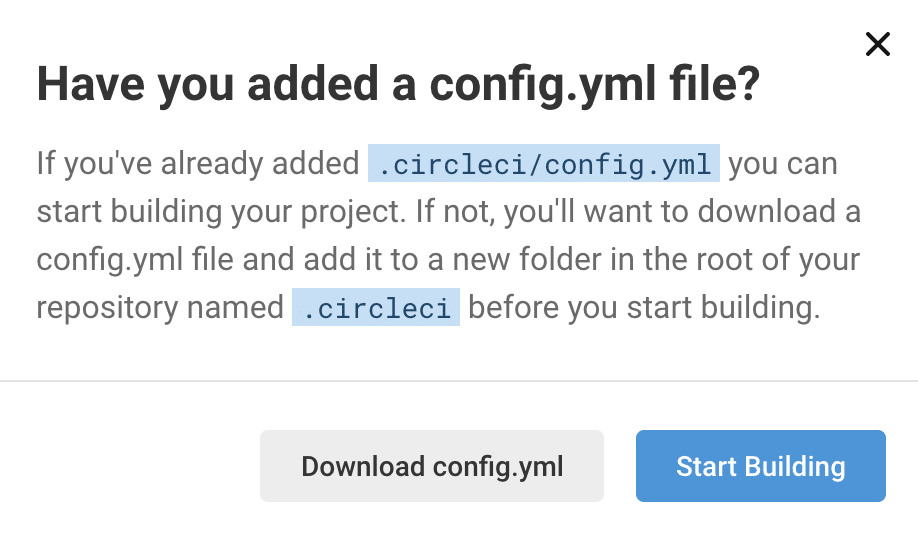
Task: Click the text "repository named"
Action: (160, 307)
